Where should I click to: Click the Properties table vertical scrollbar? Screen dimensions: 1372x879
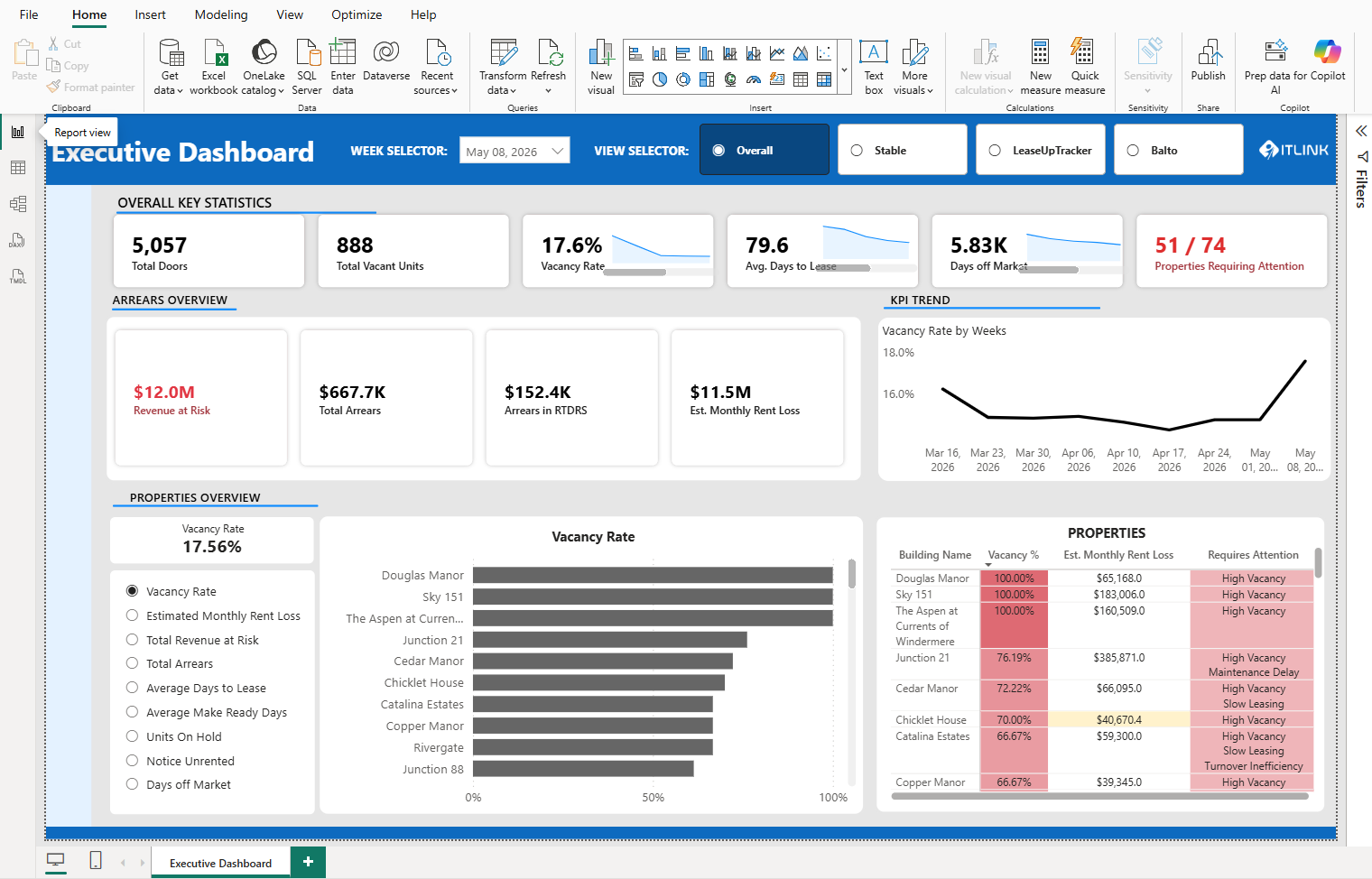point(1318,562)
